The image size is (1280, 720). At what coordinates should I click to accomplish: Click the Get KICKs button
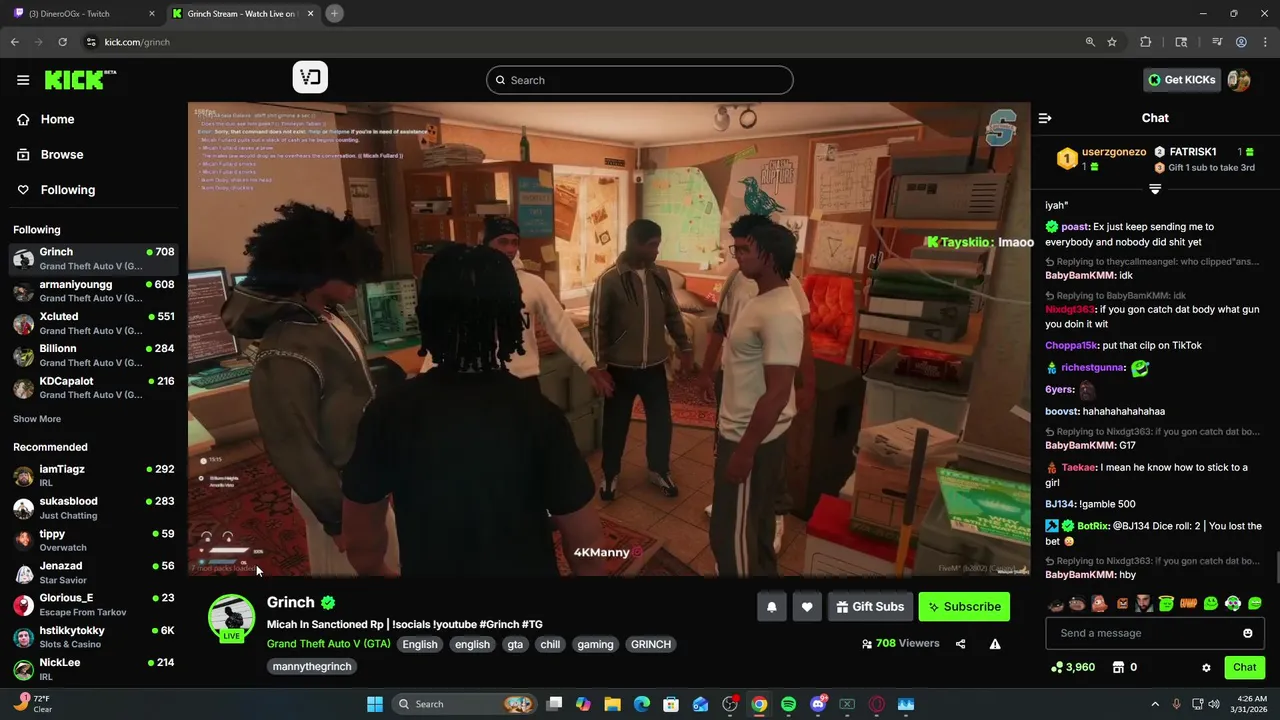coord(1182,80)
